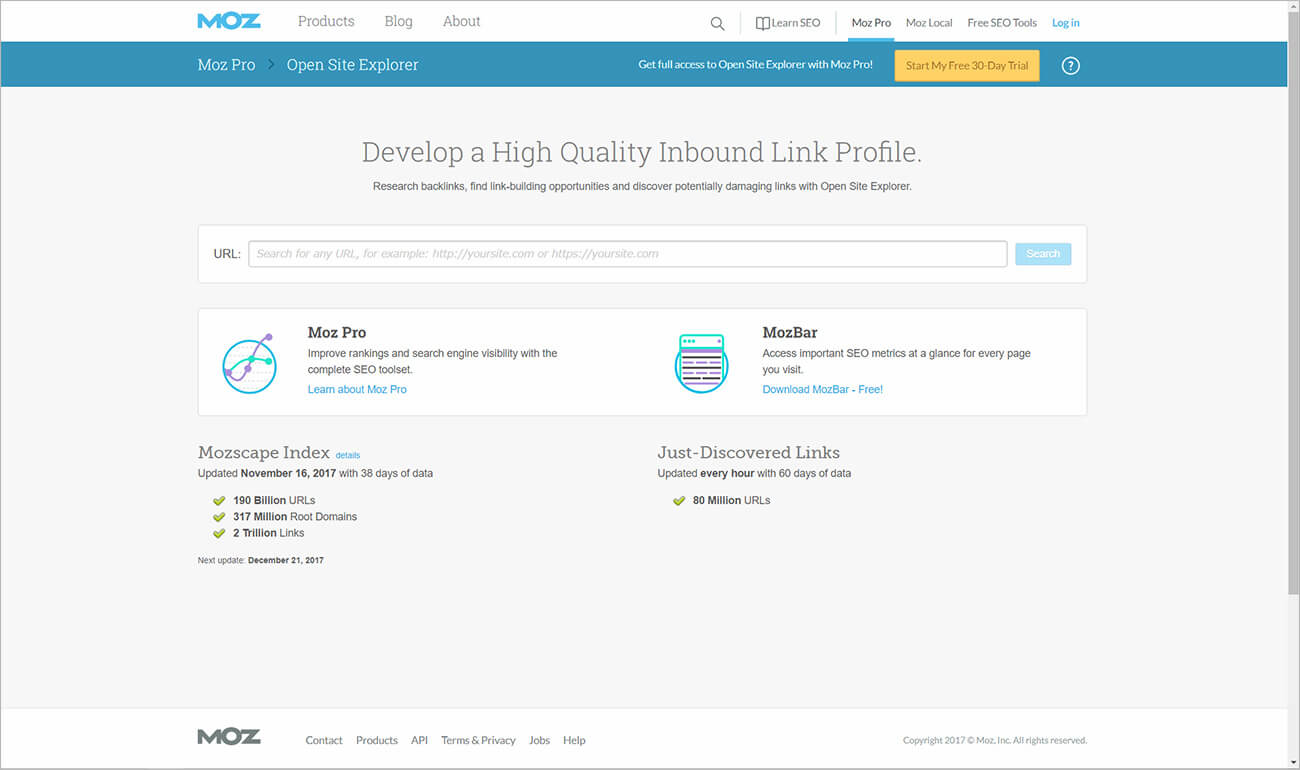Viewport: 1300px width, 770px height.
Task: Click the Open Site Explorer breadcrumb
Action: tap(352, 65)
